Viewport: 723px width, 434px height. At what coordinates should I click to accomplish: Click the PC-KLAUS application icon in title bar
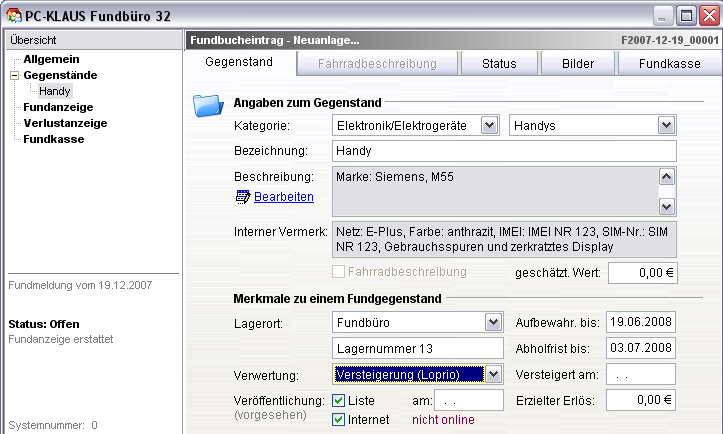(13, 14)
